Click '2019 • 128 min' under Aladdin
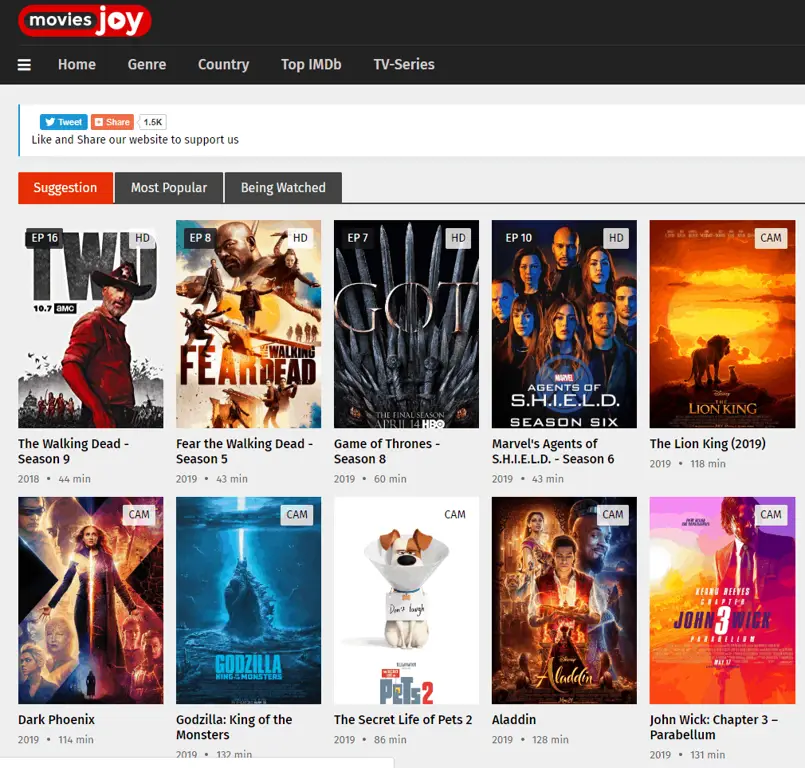The width and height of the screenshot is (805, 768). coord(530,740)
